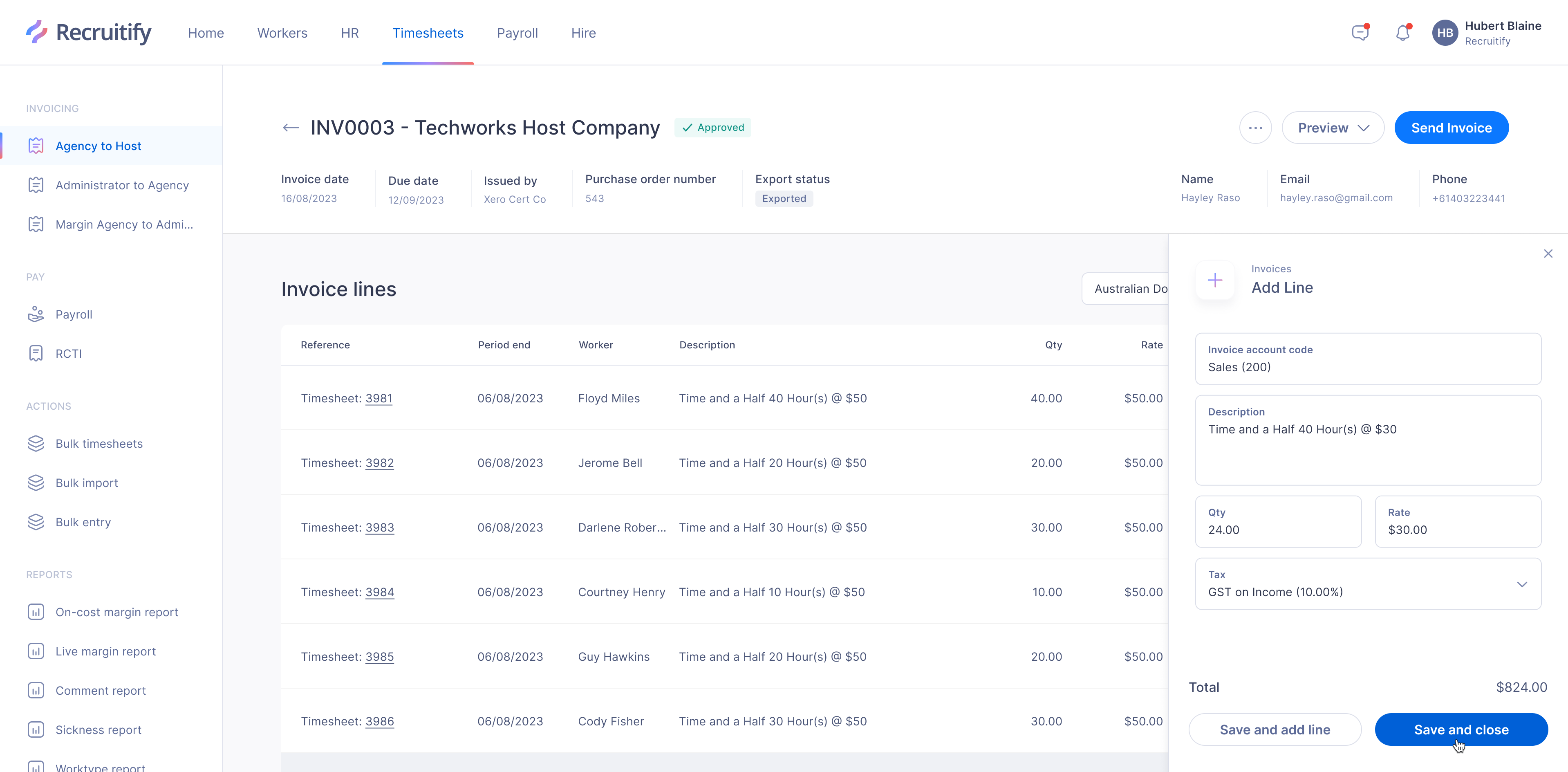Open Bulk timesheets action

point(99,443)
